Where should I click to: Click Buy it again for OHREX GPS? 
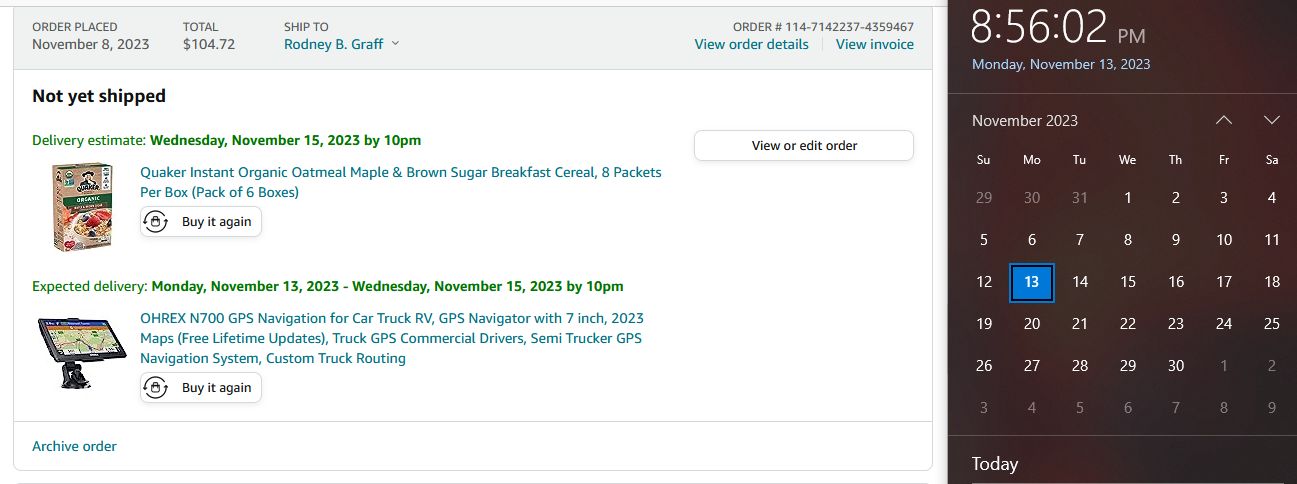click(201, 388)
